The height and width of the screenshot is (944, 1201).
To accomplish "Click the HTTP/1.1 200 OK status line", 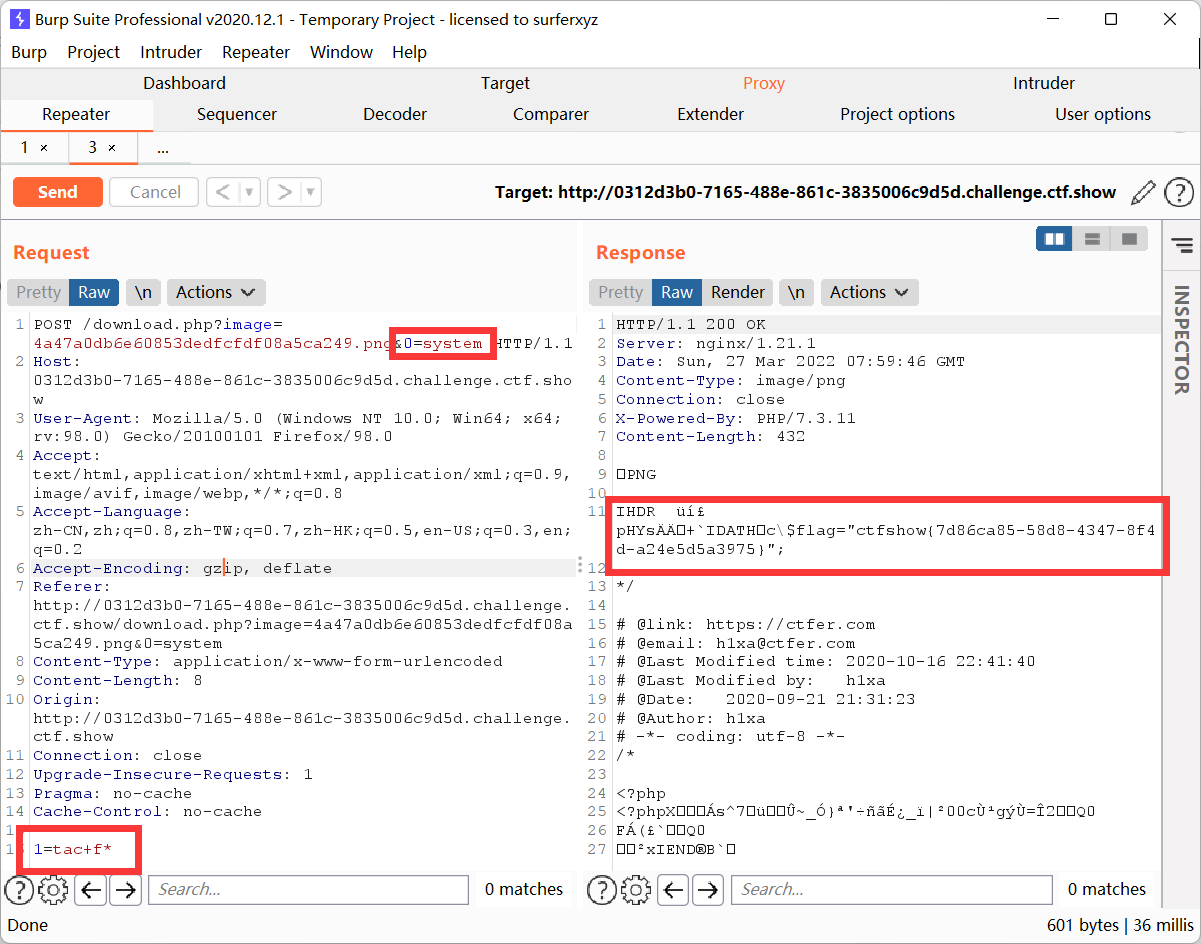I will point(691,324).
